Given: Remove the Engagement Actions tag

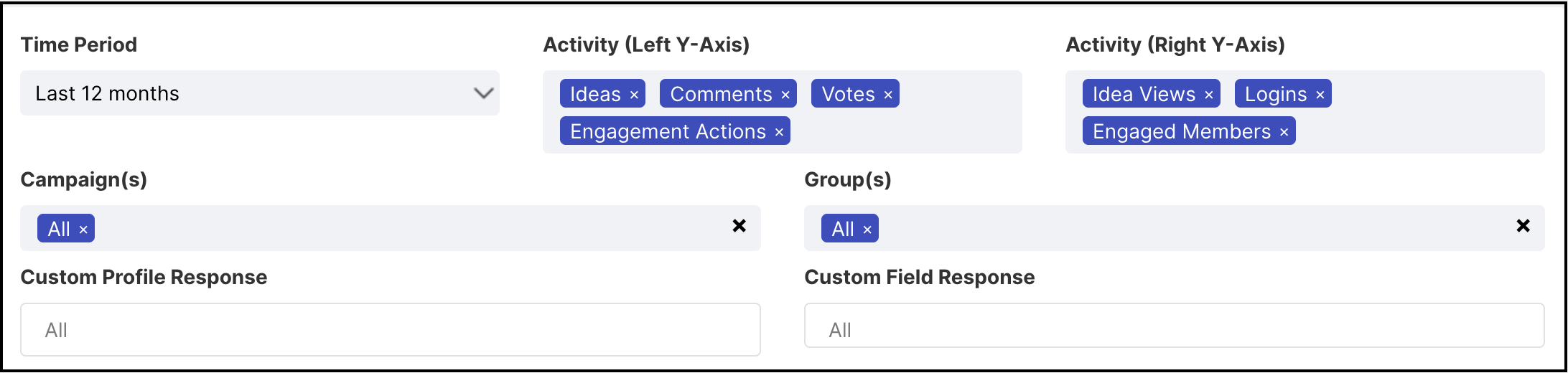Looking at the screenshot, I should click(779, 132).
